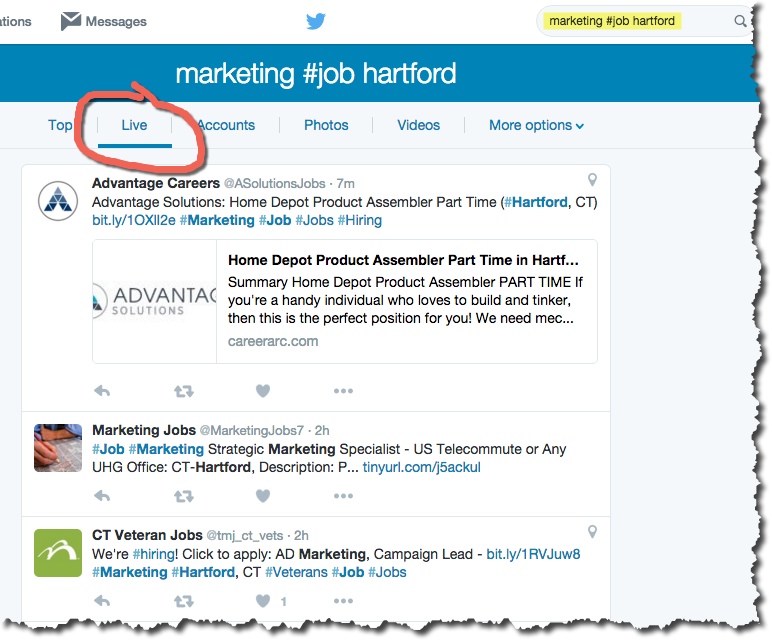Open Messages envelope icon

pyautogui.click(x=70, y=21)
